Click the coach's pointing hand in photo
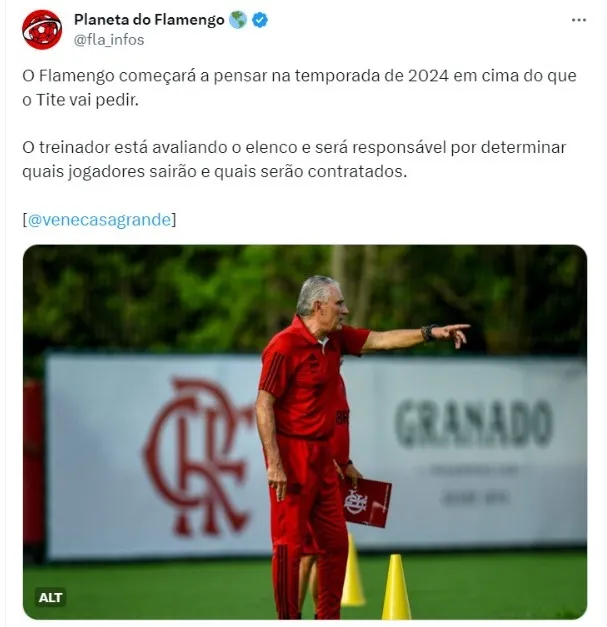Viewport: 607px width, 627px height. (452, 334)
